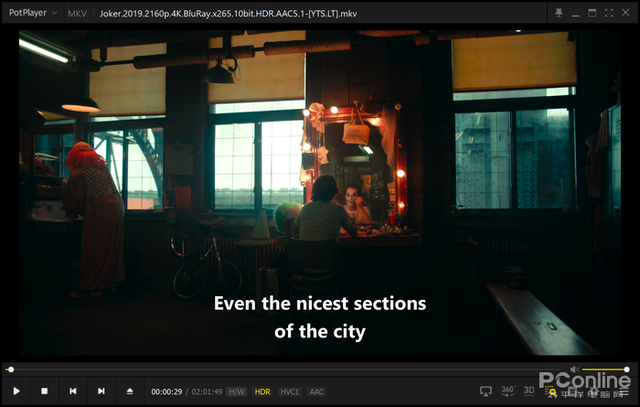Jump to the previous file or chapter
The image size is (640, 407).
point(73,391)
